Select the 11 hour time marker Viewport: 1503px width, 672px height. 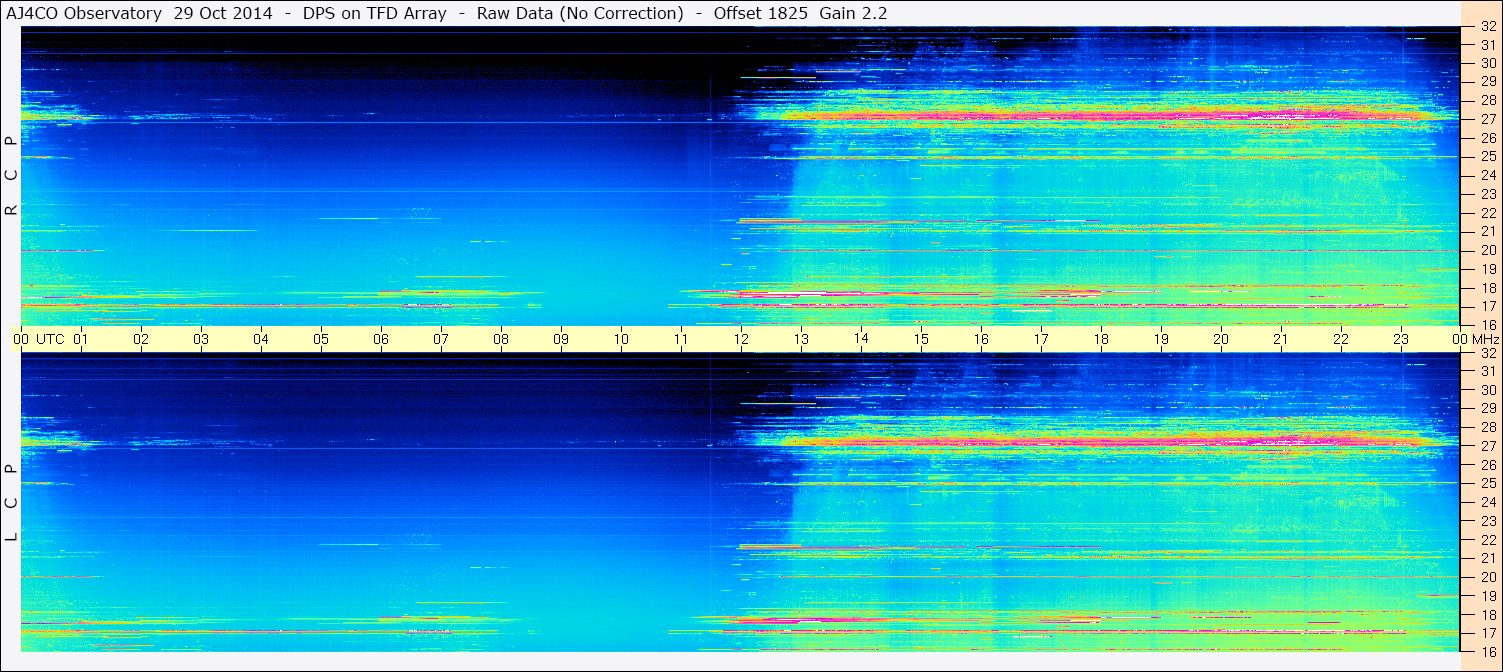click(x=681, y=339)
